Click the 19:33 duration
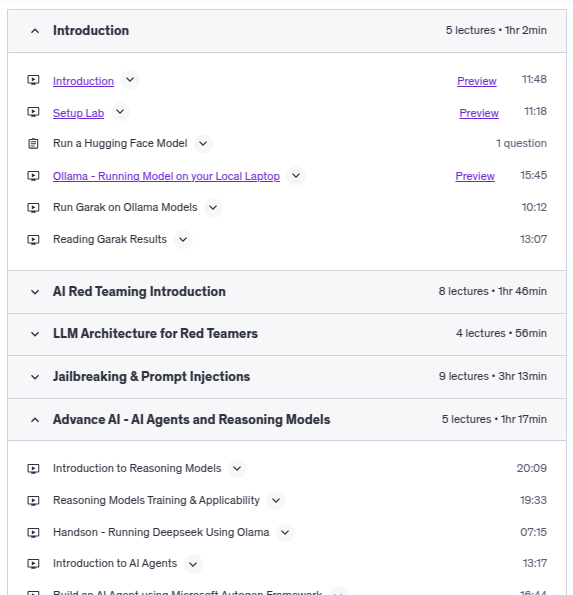Image resolution: width=573 pixels, height=595 pixels. coord(534,500)
